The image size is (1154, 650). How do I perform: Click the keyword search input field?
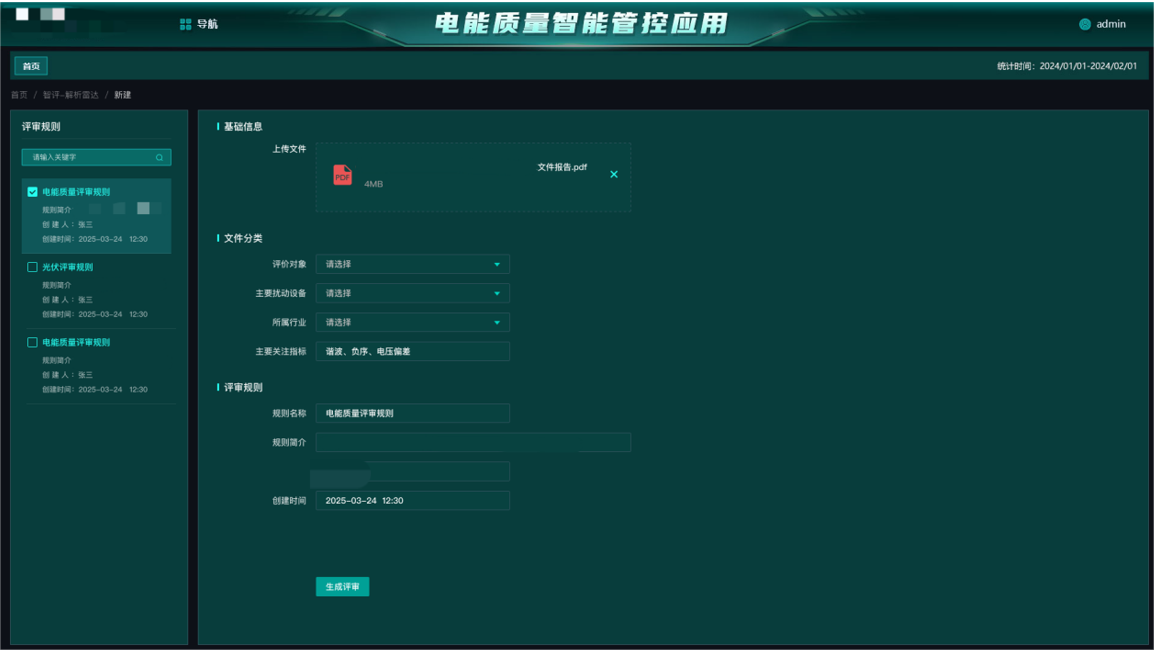(90, 157)
